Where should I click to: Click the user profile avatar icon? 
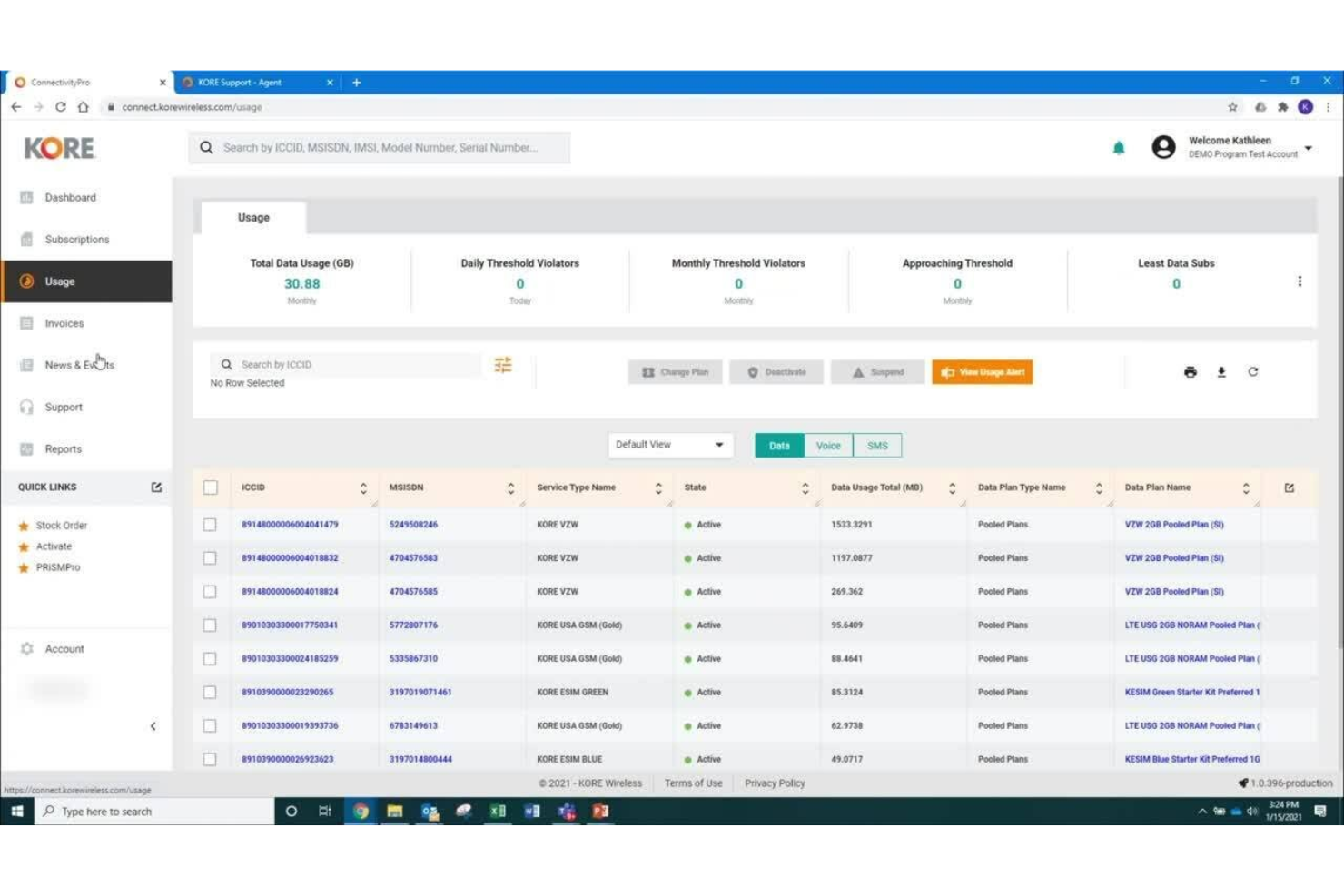pos(1163,146)
